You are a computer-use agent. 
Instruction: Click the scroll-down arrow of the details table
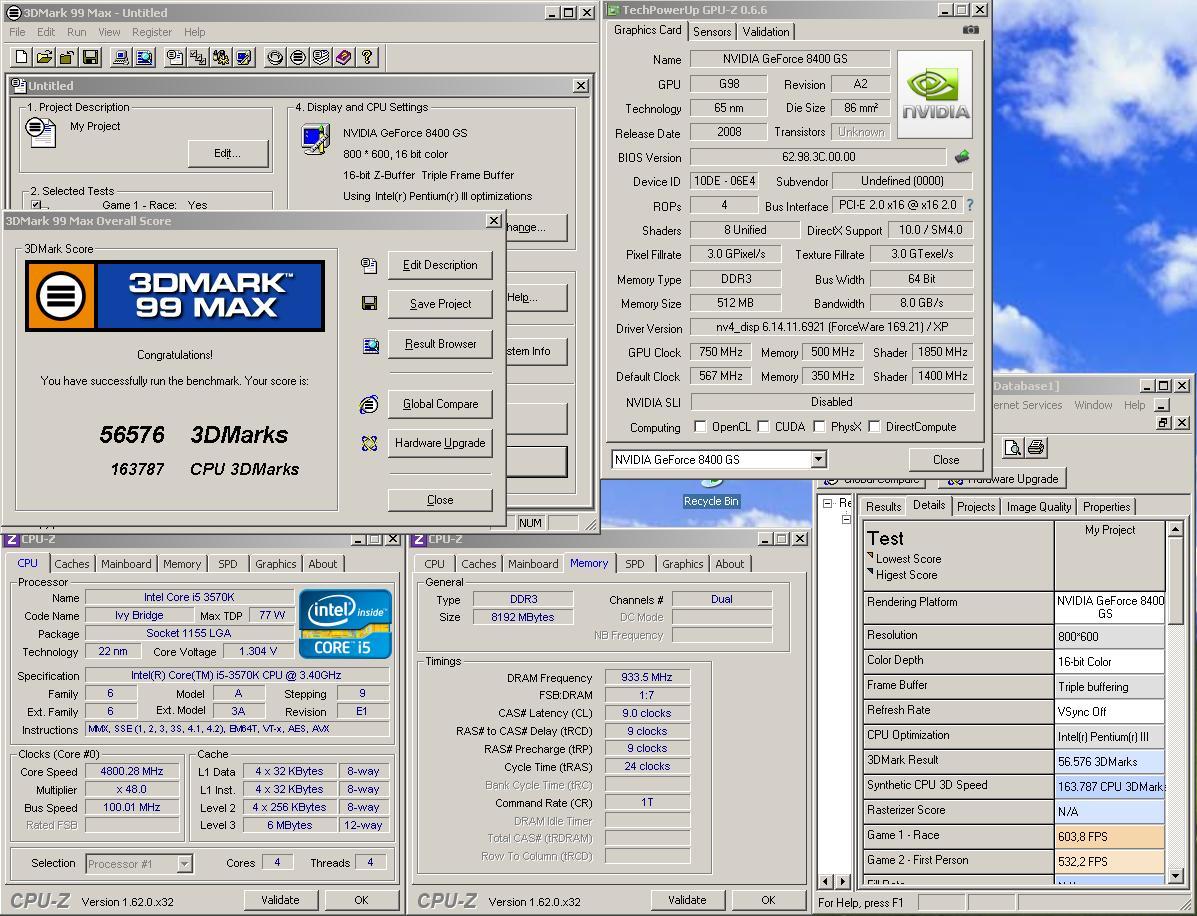[x=1176, y=877]
